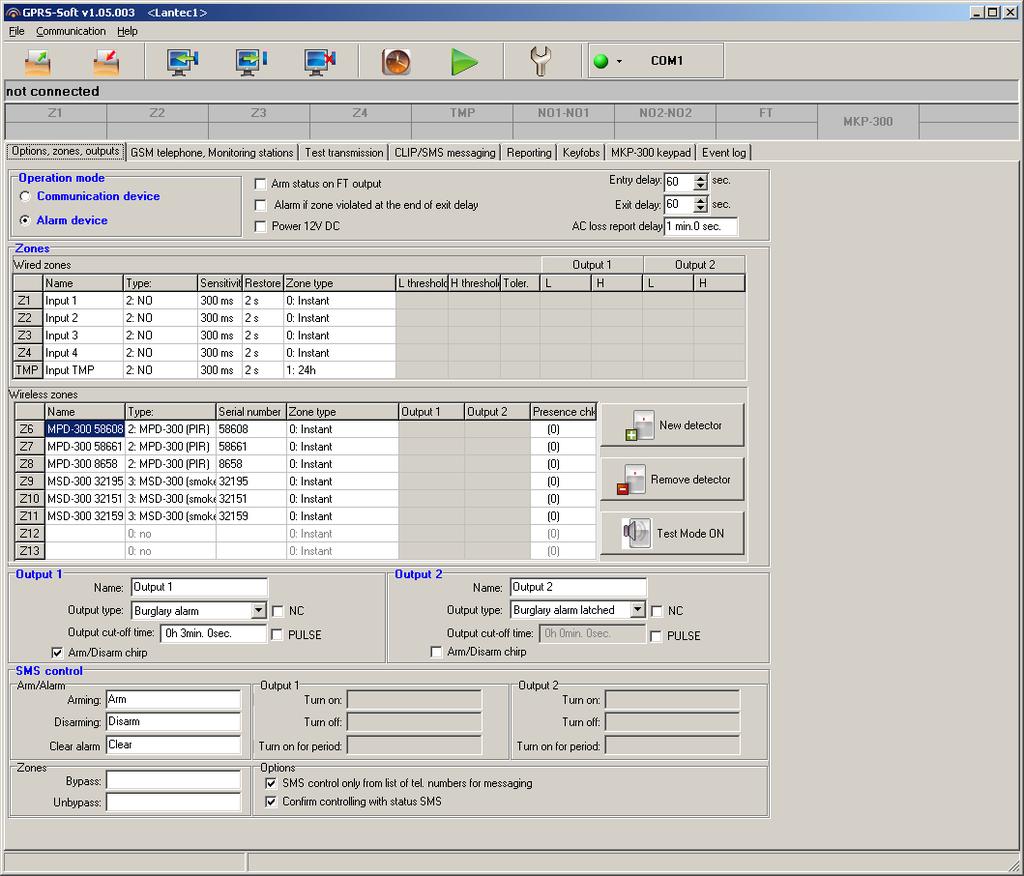Click the Output 1 Name field
This screenshot has height=876, width=1024.
199,587
